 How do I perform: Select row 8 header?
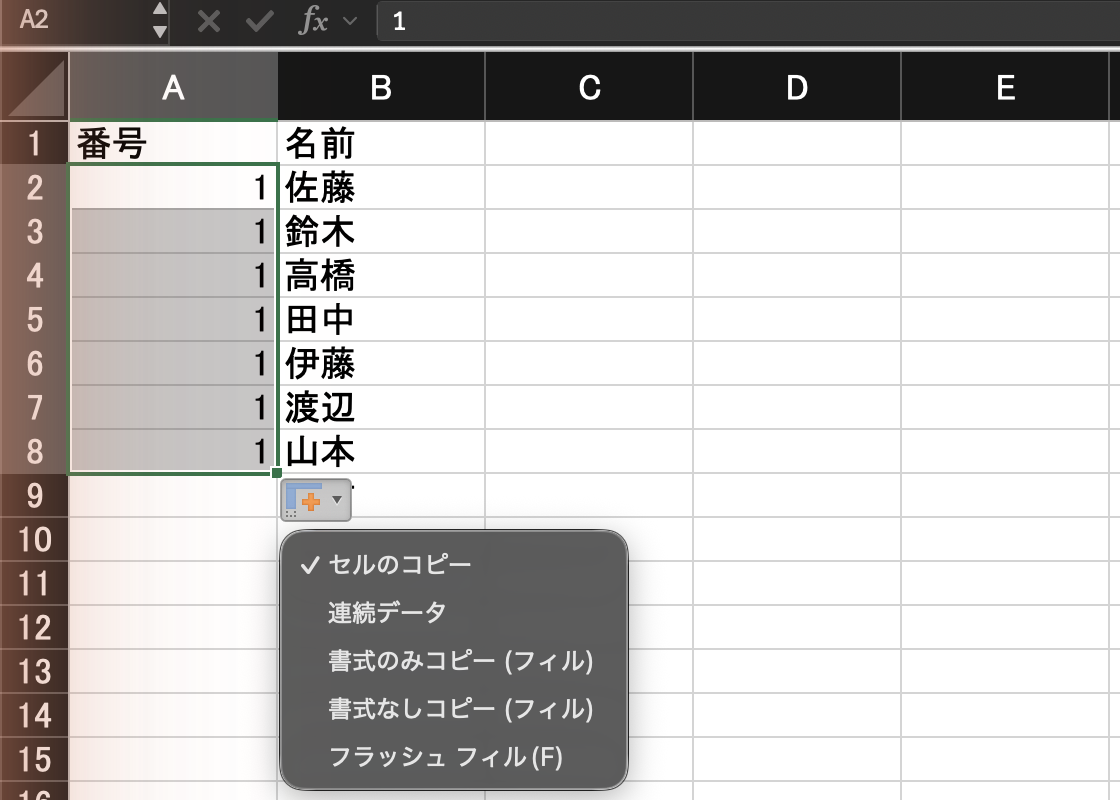34,451
